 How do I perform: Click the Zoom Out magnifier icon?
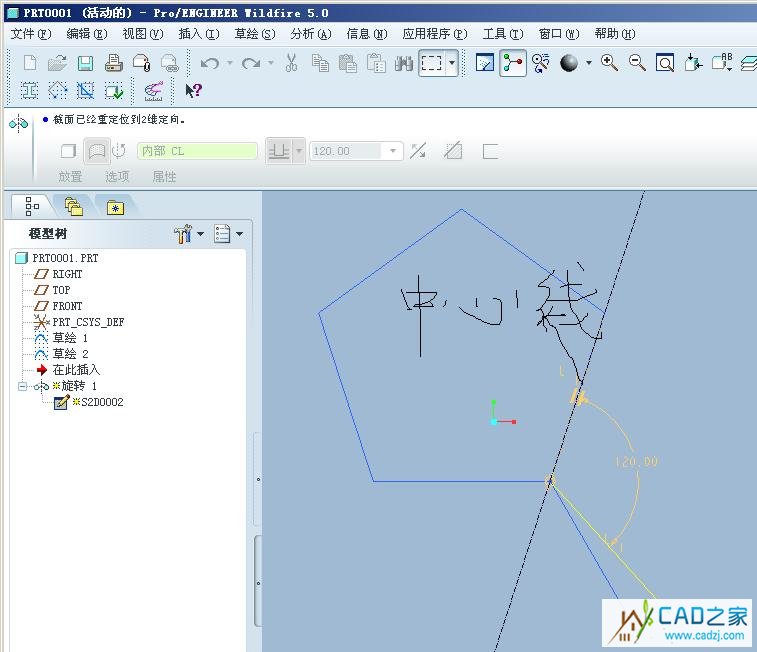637,63
